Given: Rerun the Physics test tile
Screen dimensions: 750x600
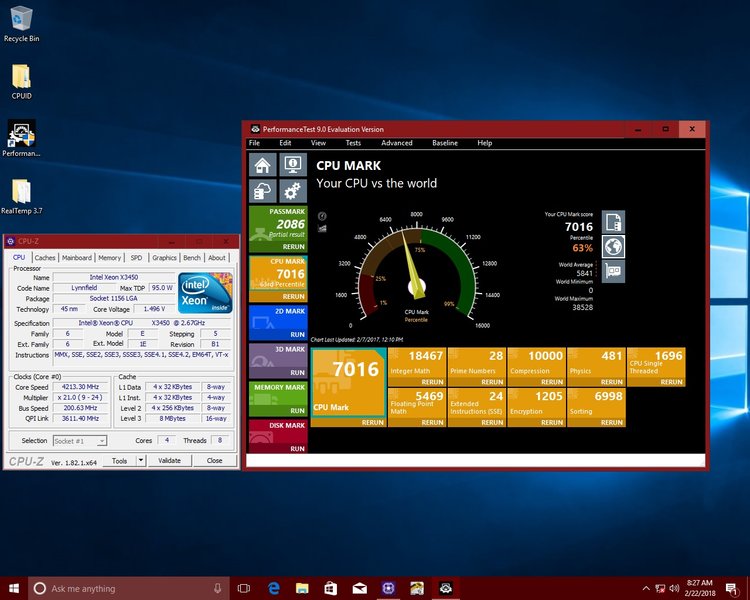Looking at the screenshot, I should point(612,382).
